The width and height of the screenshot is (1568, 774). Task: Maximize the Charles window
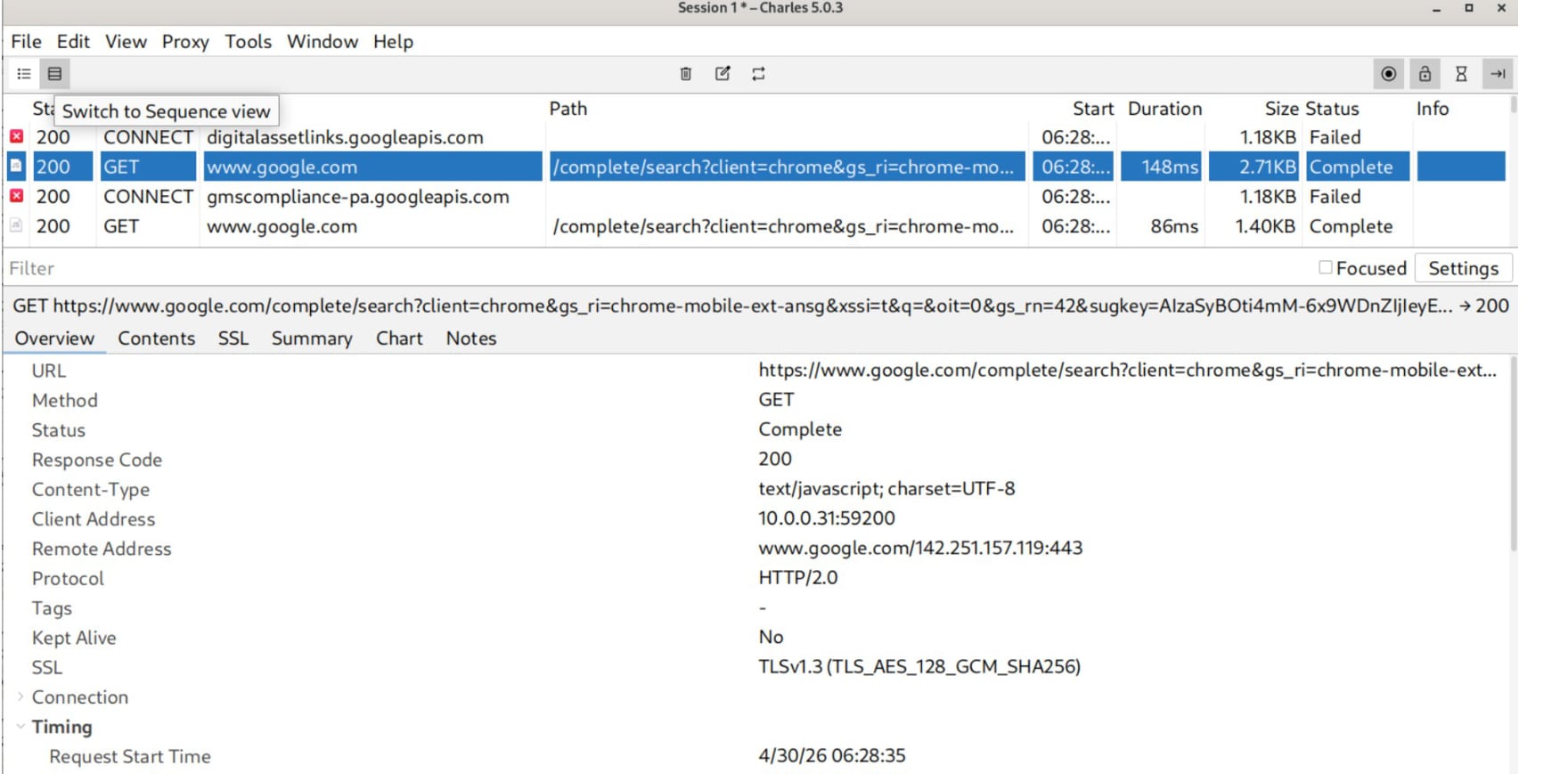[x=1469, y=8]
